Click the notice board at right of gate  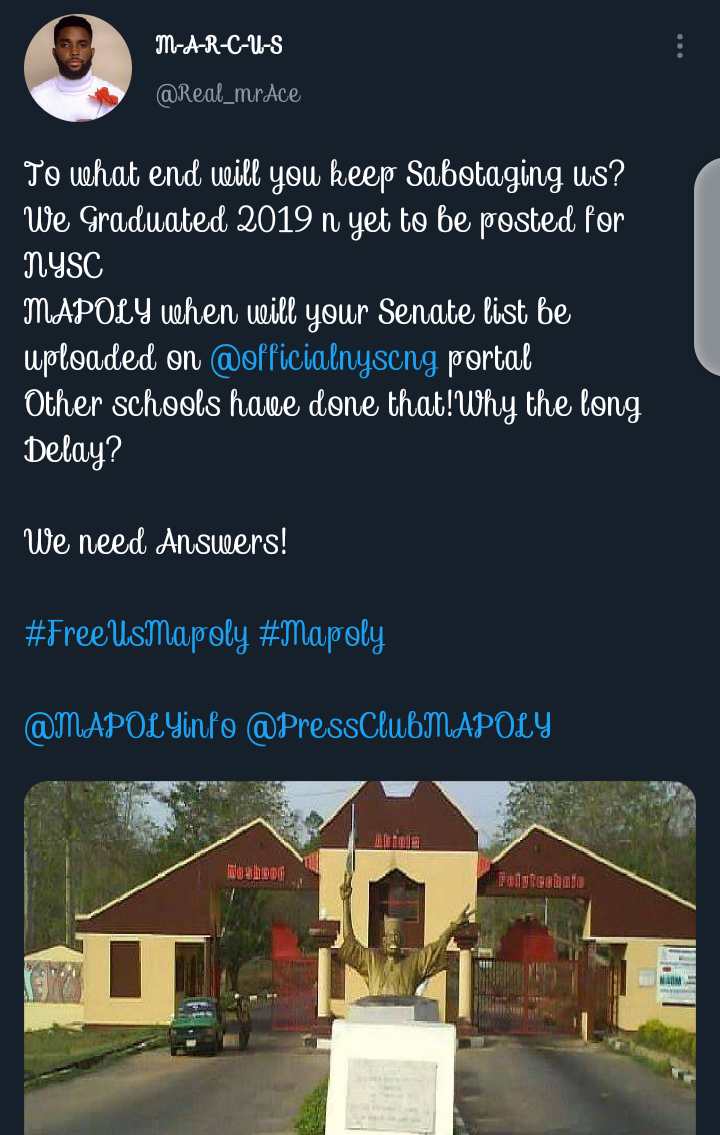pos(676,974)
